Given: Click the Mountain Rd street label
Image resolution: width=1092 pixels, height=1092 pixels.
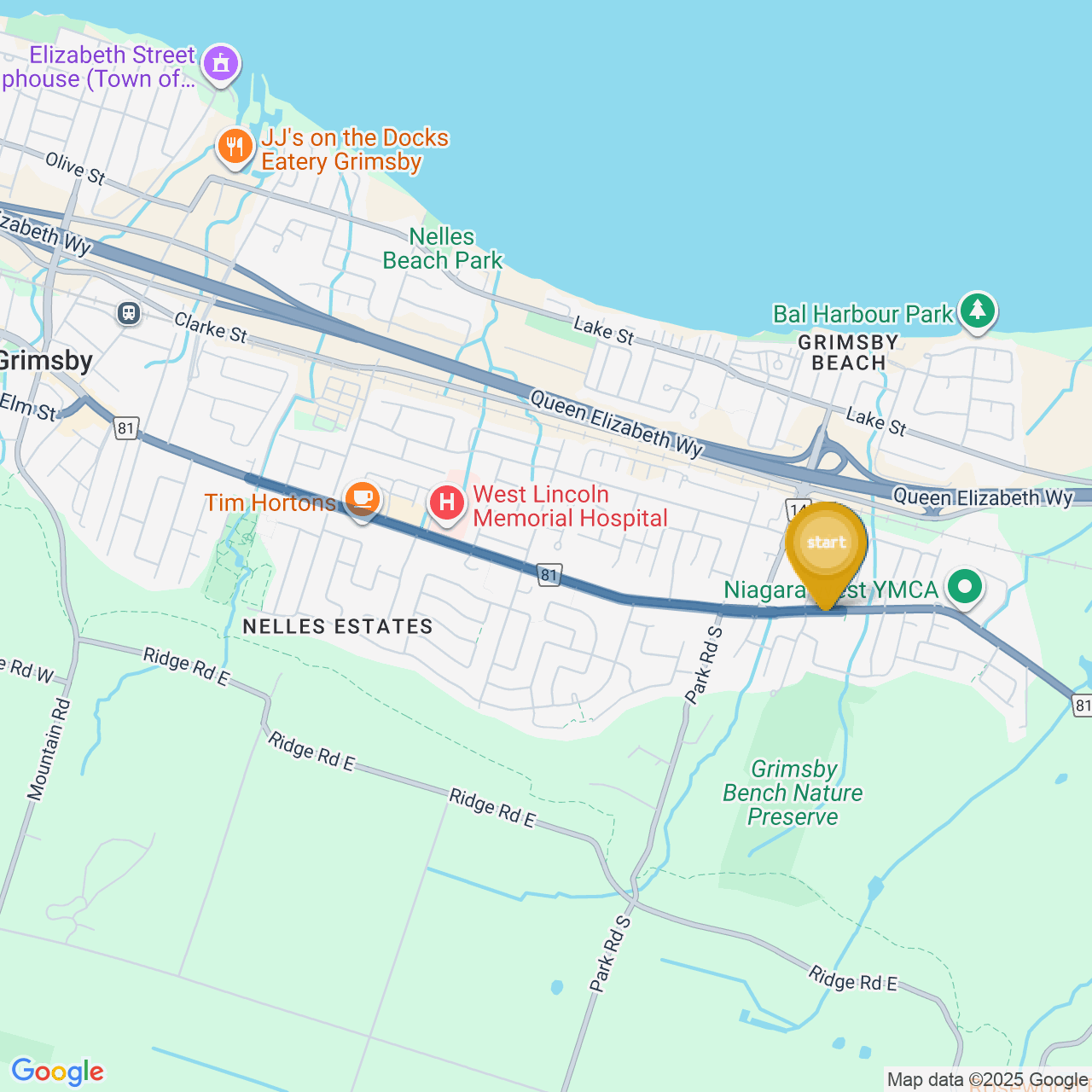Looking at the screenshot, I should coord(49,750).
